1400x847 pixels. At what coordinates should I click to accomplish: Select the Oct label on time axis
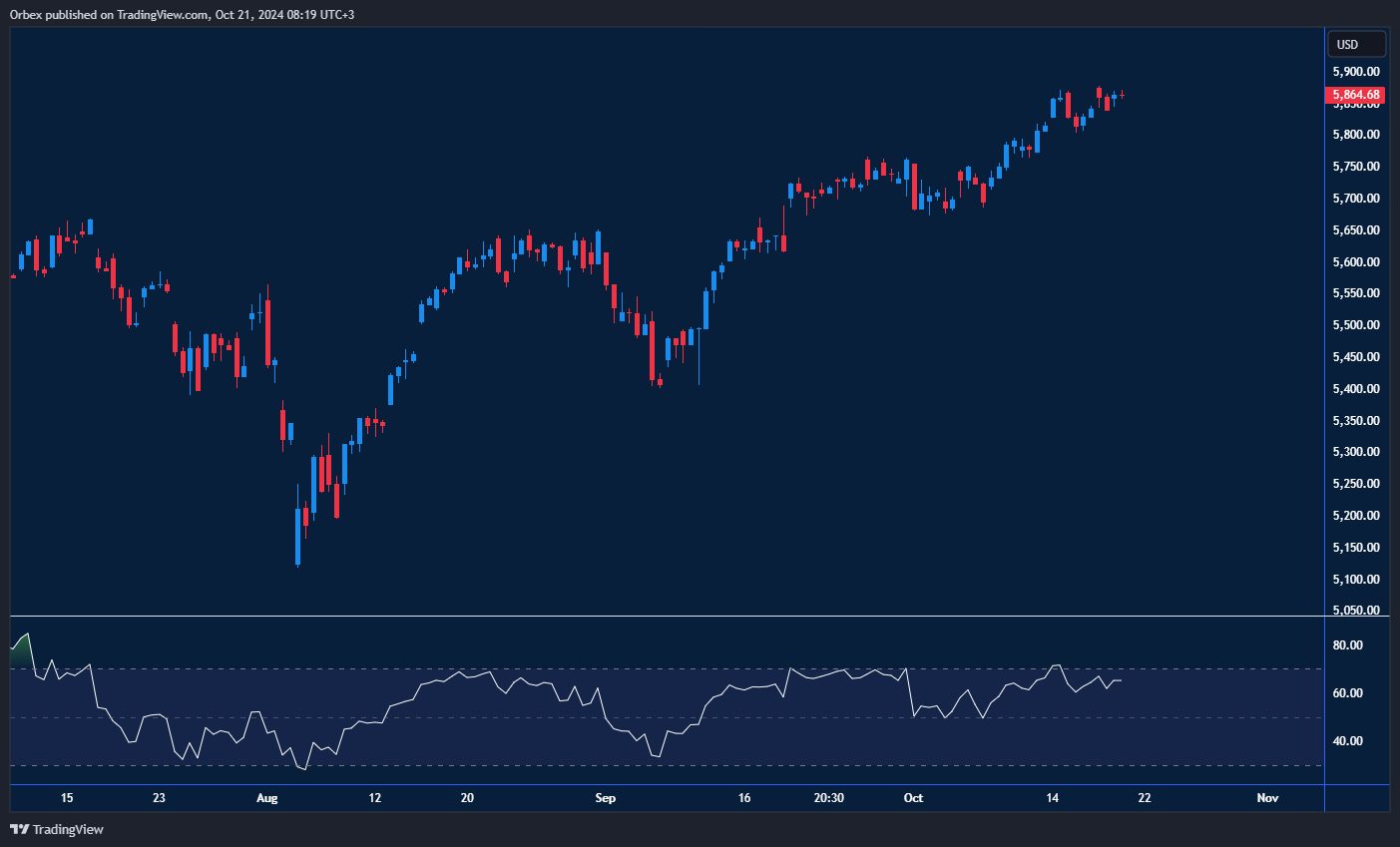(913, 798)
